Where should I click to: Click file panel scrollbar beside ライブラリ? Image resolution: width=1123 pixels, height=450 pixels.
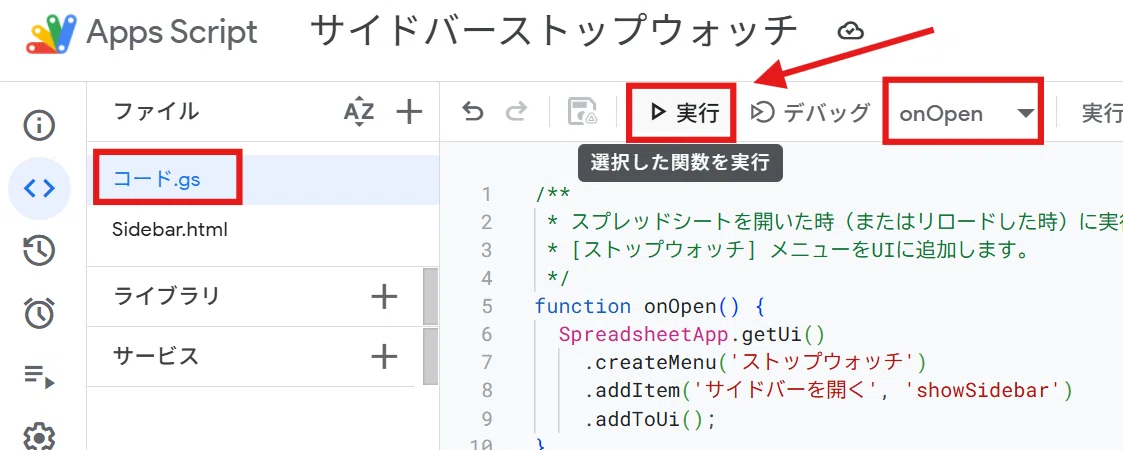(430, 296)
